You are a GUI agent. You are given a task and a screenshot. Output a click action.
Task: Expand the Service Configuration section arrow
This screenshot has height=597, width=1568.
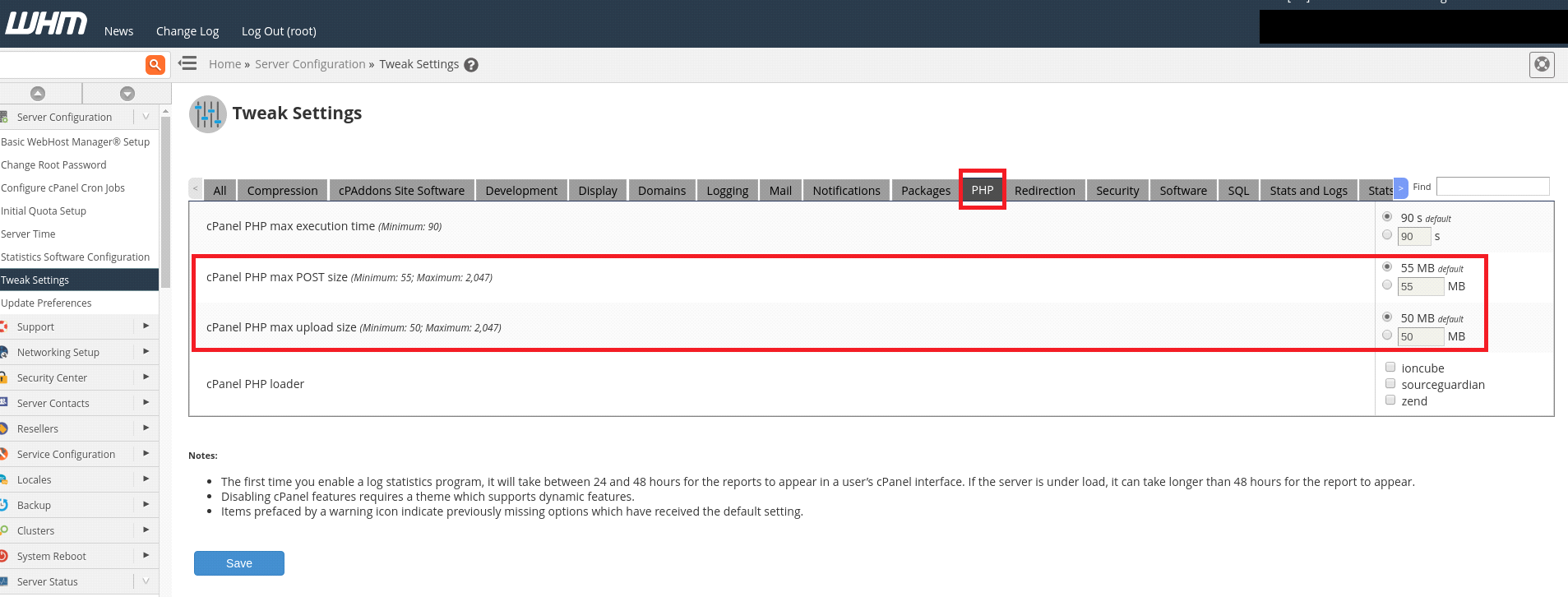coord(146,454)
